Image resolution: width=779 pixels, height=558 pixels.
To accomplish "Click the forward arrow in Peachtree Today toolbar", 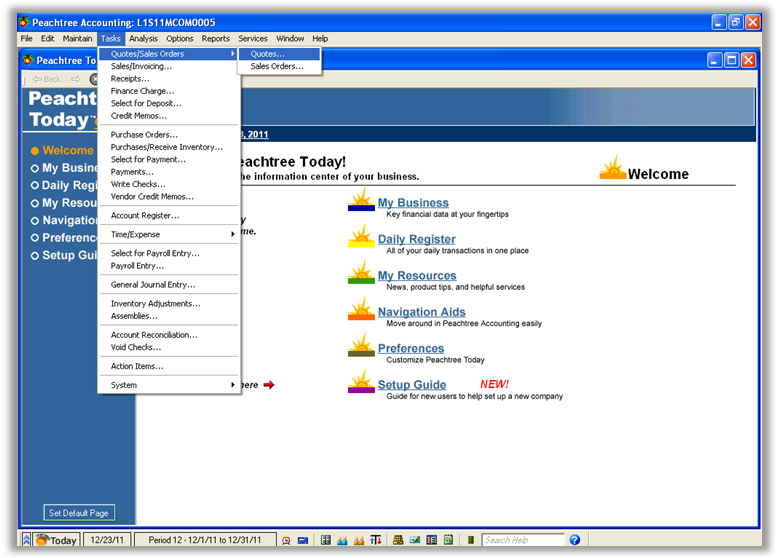I will (76, 79).
